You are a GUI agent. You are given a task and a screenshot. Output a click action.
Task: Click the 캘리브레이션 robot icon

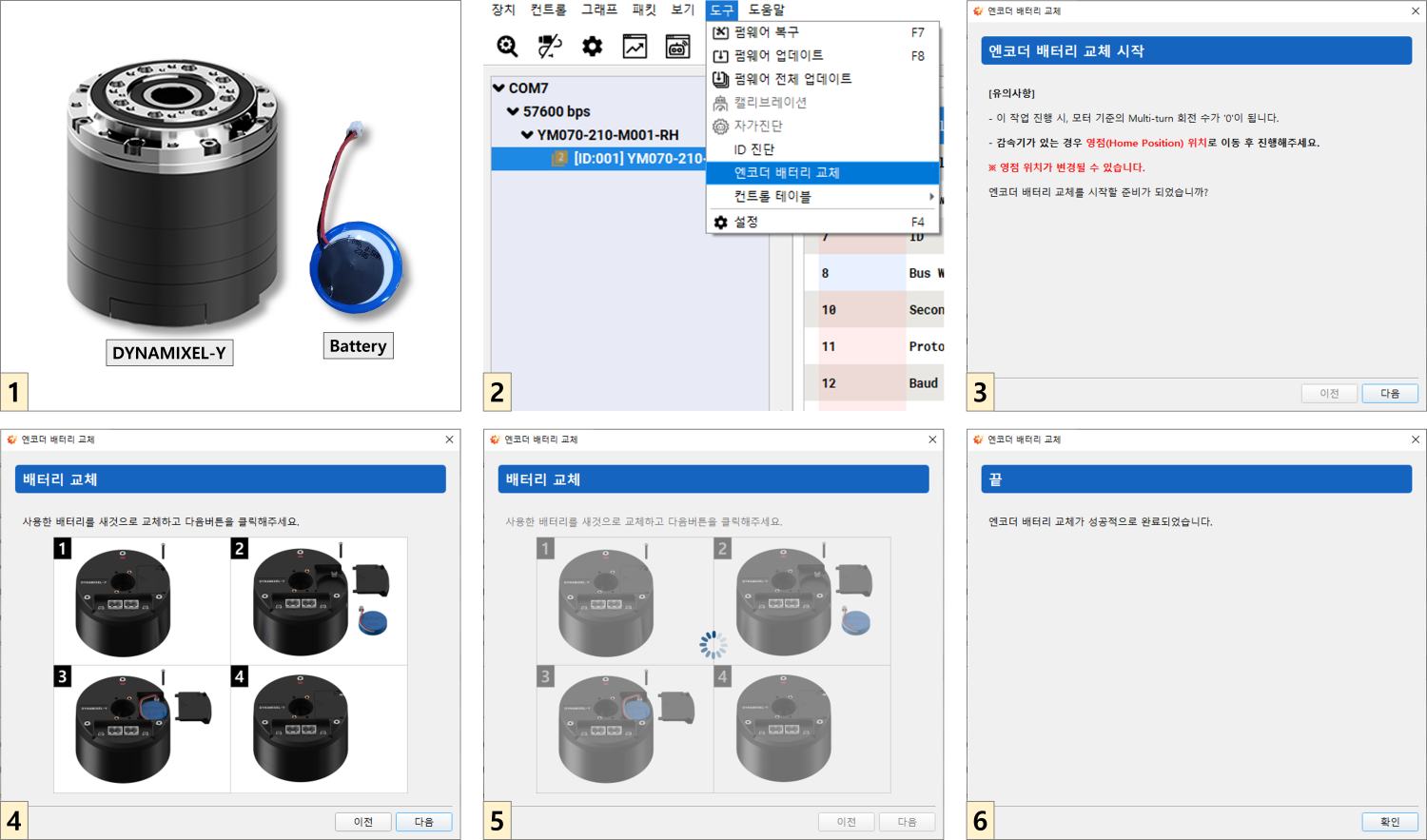point(720,103)
